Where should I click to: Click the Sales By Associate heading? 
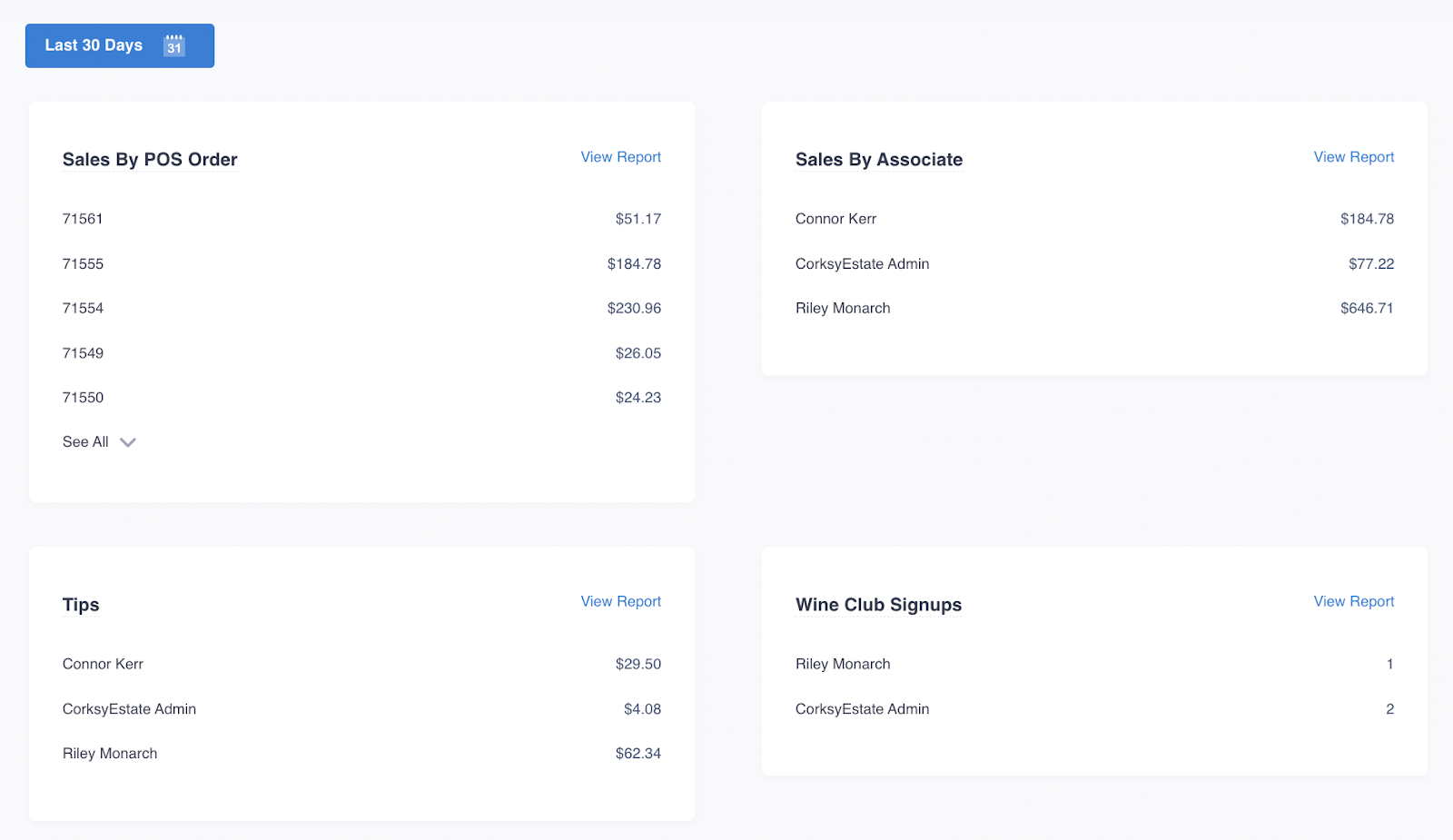[x=878, y=160]
